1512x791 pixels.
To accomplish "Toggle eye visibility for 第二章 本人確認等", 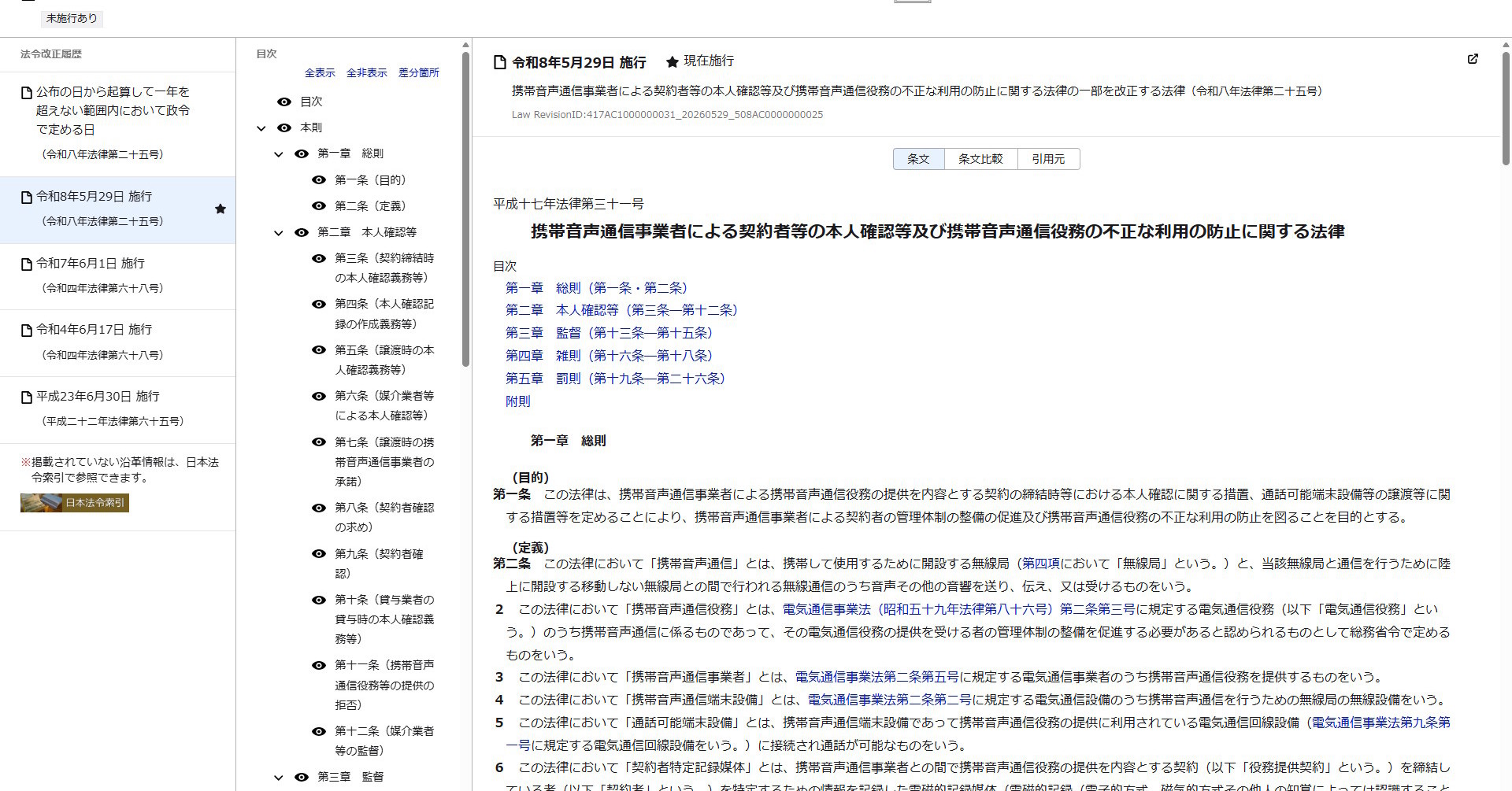I will pos(302,232).
